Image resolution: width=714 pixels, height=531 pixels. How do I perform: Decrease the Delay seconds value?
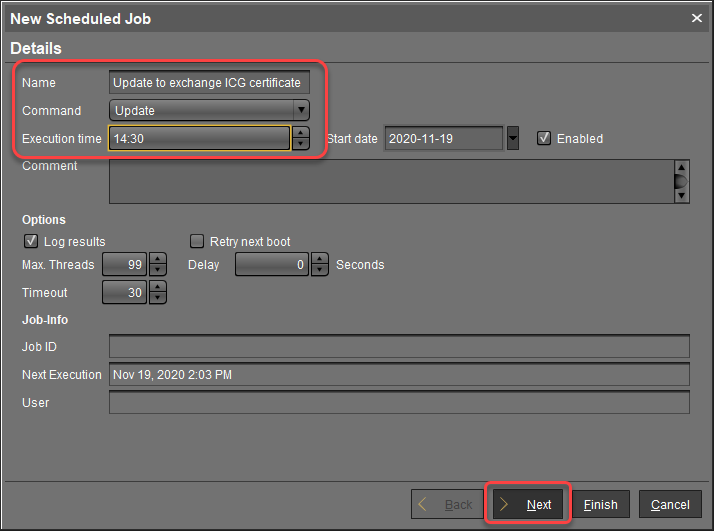pos(320,271)
